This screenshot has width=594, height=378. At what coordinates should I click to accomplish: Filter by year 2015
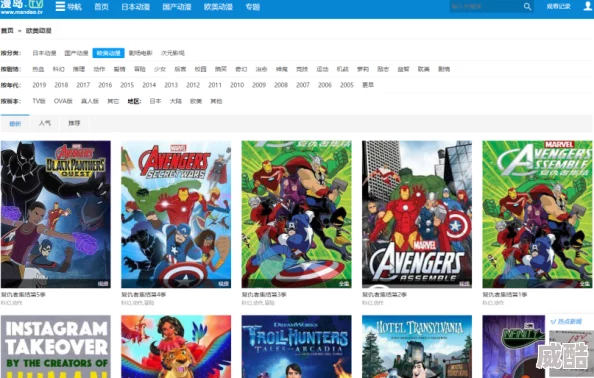(x=127, y=85)
